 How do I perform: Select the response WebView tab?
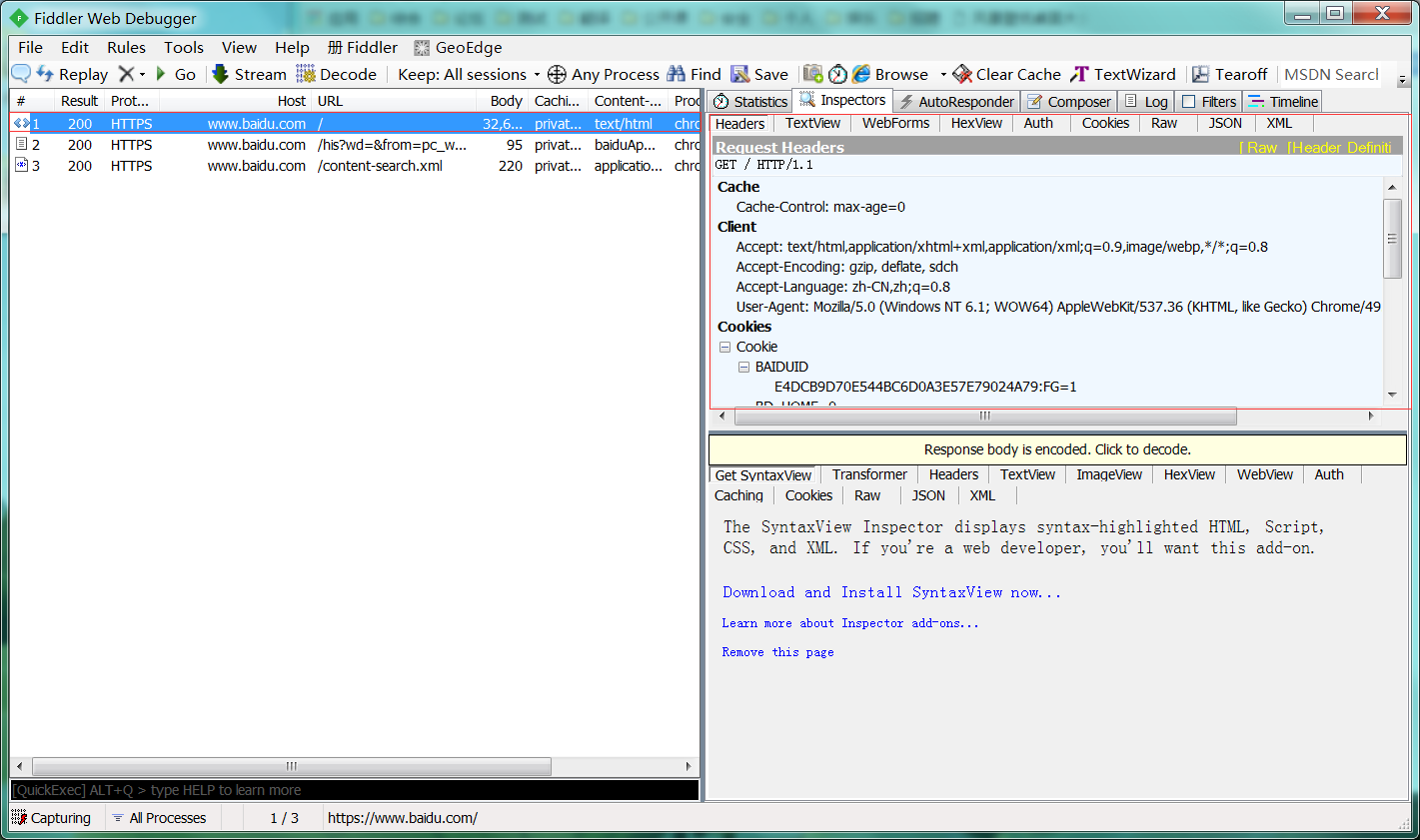coord(1265,474)
